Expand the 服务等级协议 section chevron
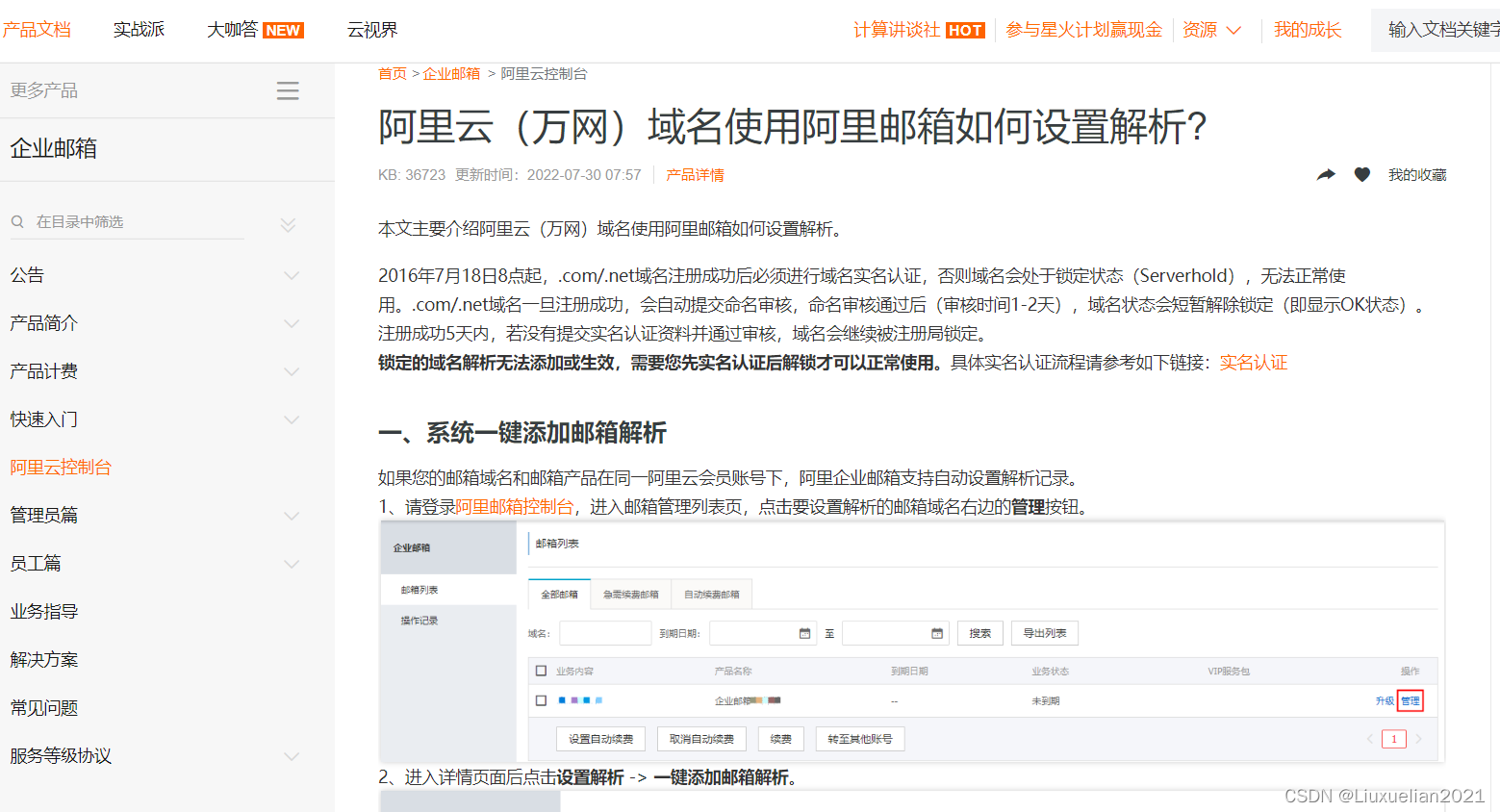Image resolution: width=1500 pixels, height=812 pixels. pyautogui.click(x=292, y=756)
